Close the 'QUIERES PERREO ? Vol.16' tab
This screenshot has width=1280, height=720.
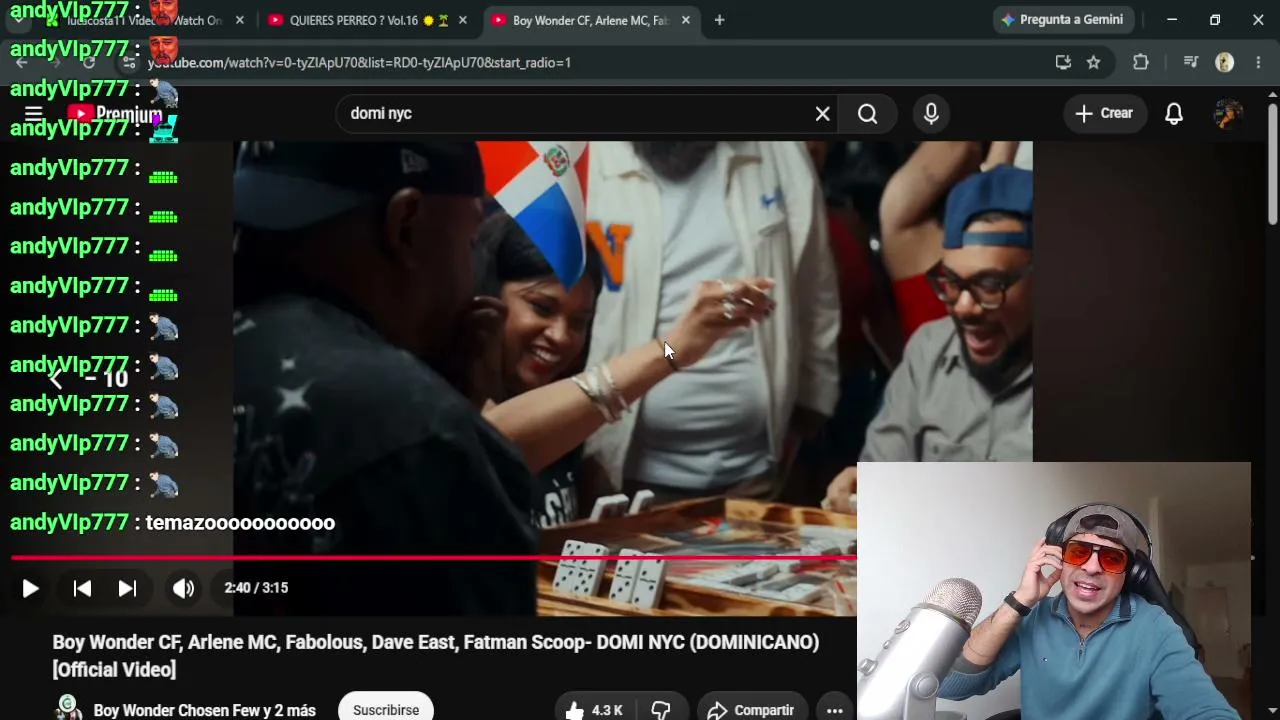(463, 20)
